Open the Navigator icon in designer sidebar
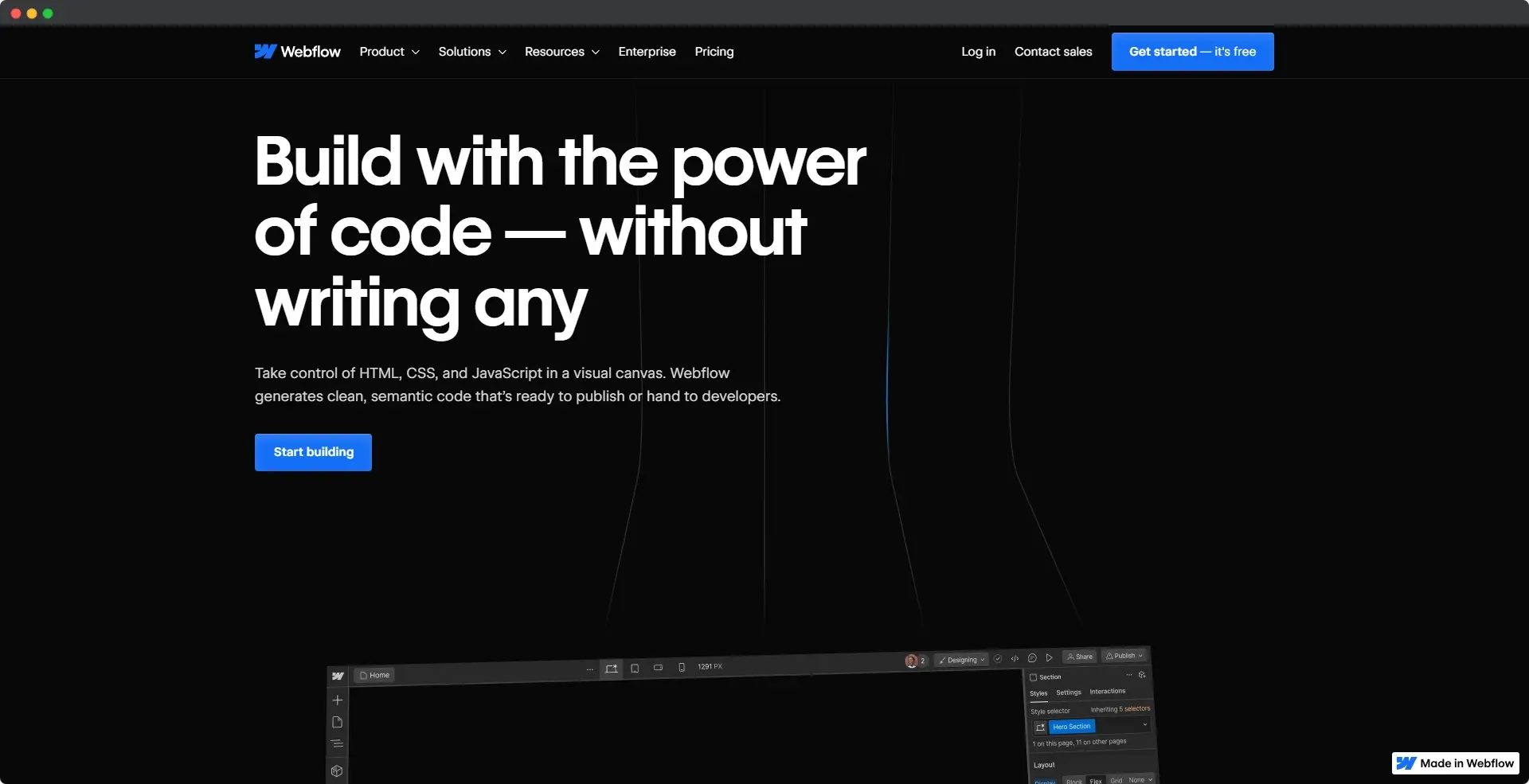1529x784 pixels. 338,744
